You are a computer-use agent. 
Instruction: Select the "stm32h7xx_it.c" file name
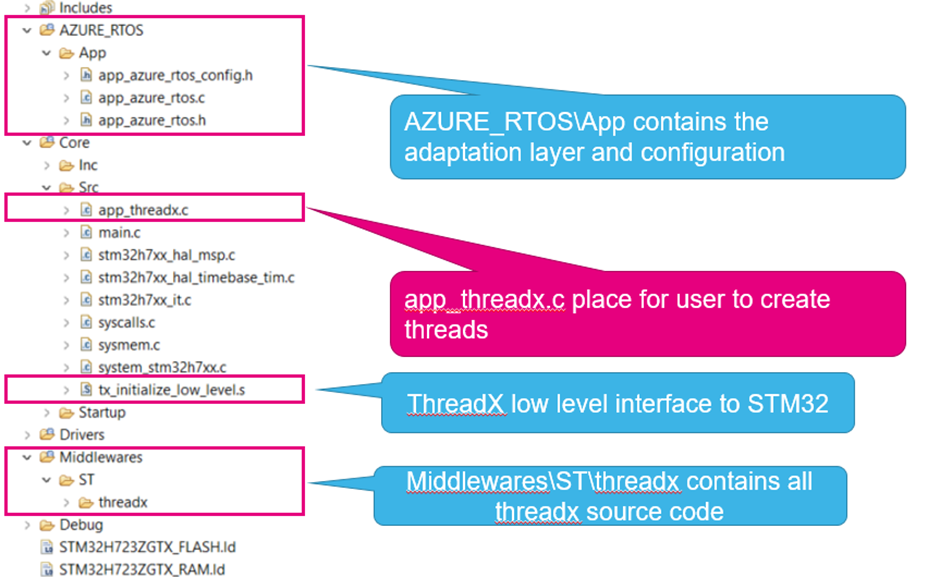pyautogui.click(x=144, y=300)
